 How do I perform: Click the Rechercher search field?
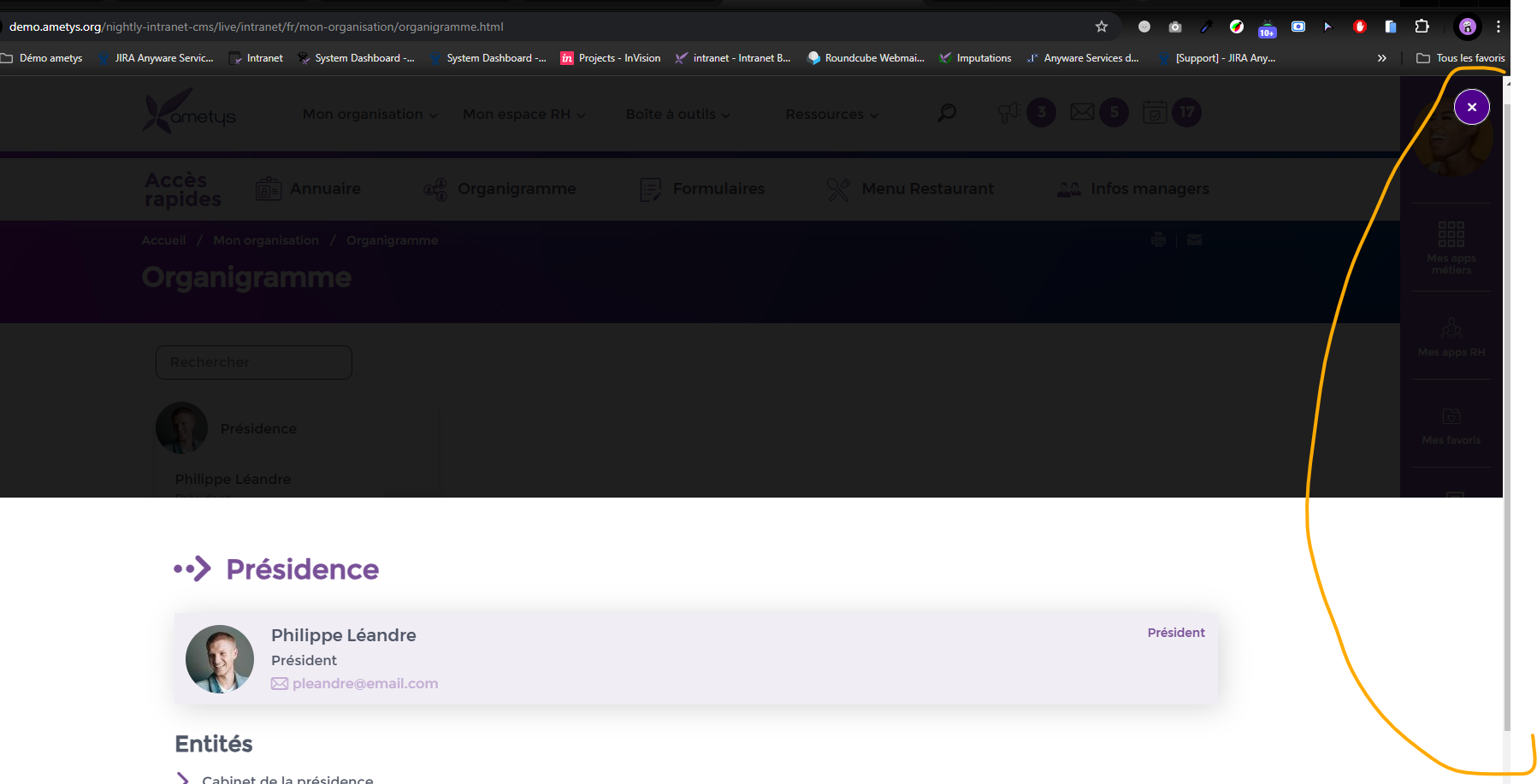[254, 363]
